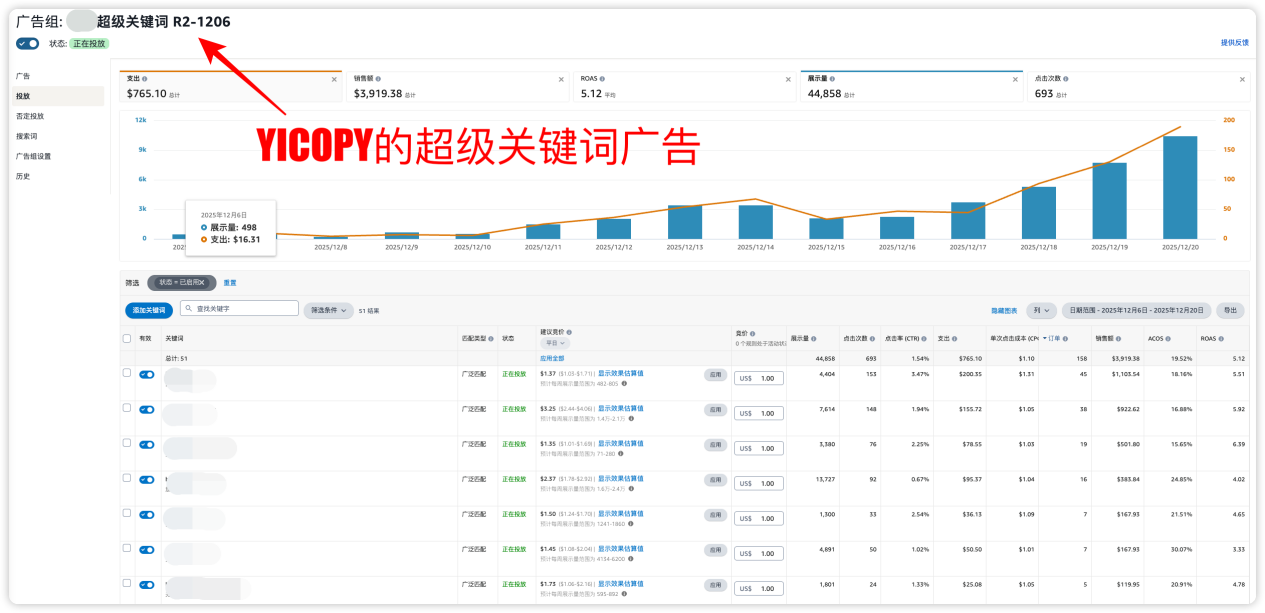Click info icon after range 4134-6200
Screen dimensions: 1265x613
(630, 558)
